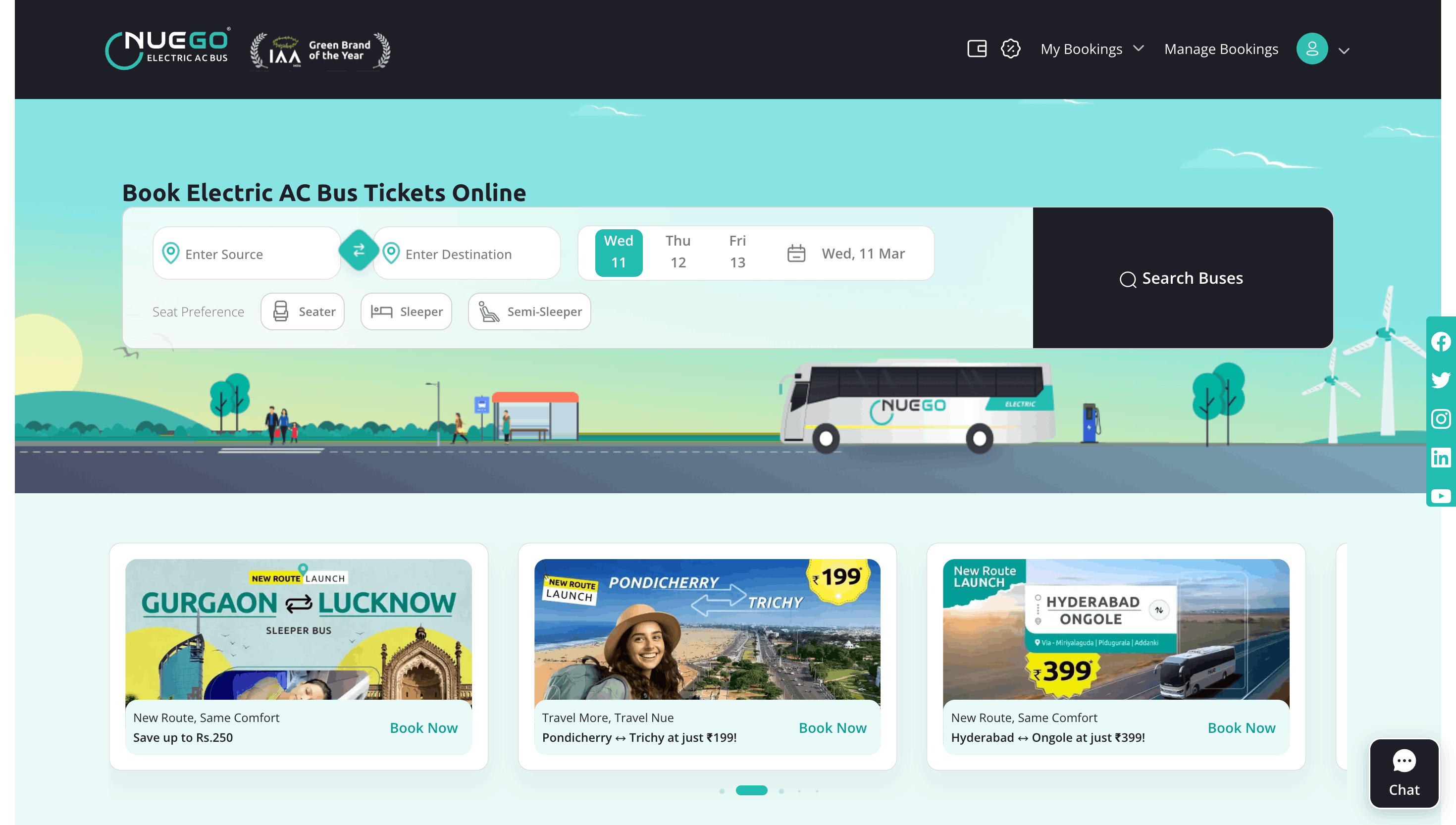Open the wallet icon in header
The image size is (1456, 825).
tap(976, 49)
